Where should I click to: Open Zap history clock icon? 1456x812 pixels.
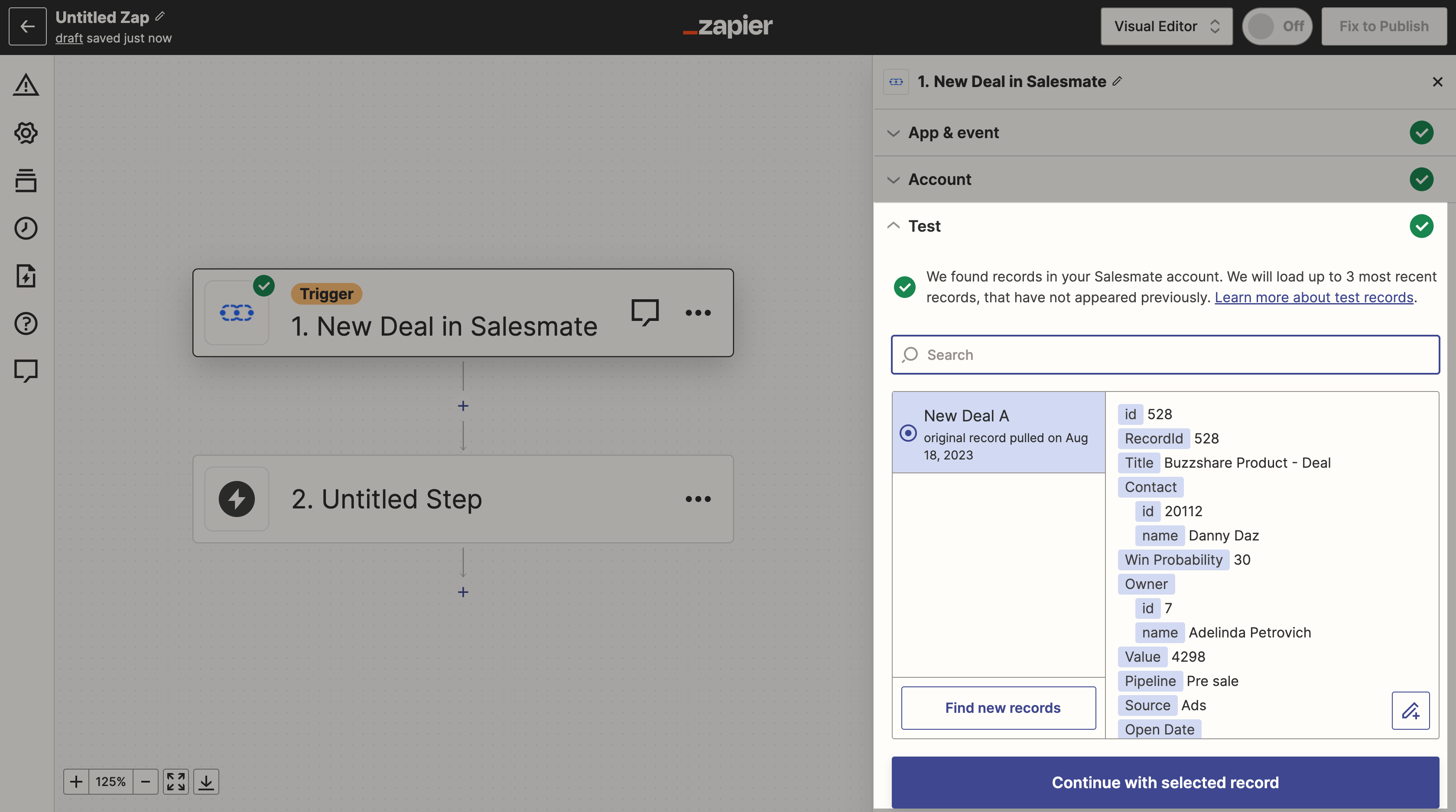point(26,228)
